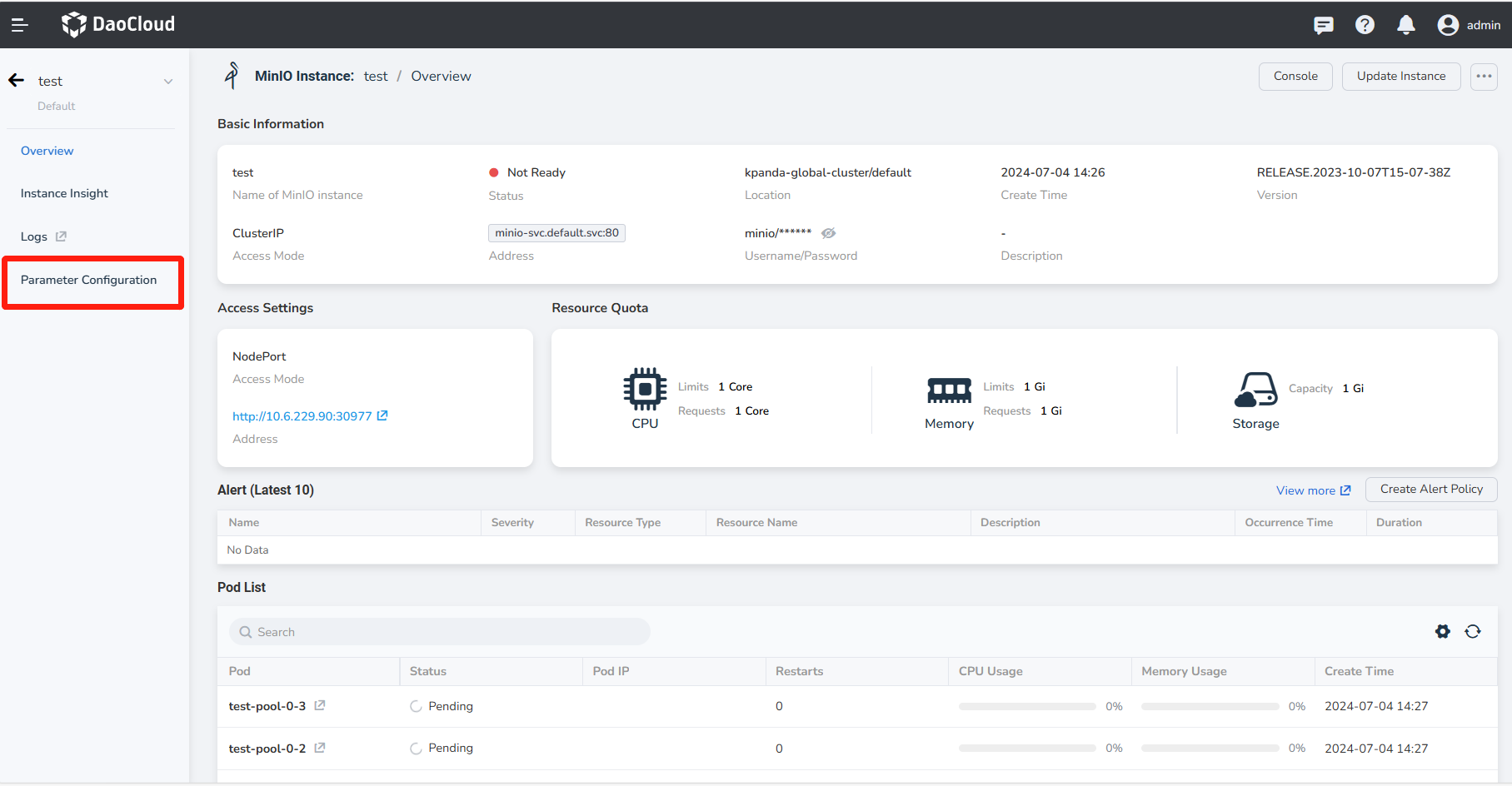Open Instance Insight in the sidebar
This screenshot has width=1512, height=786.
click(x=64, y=193)
